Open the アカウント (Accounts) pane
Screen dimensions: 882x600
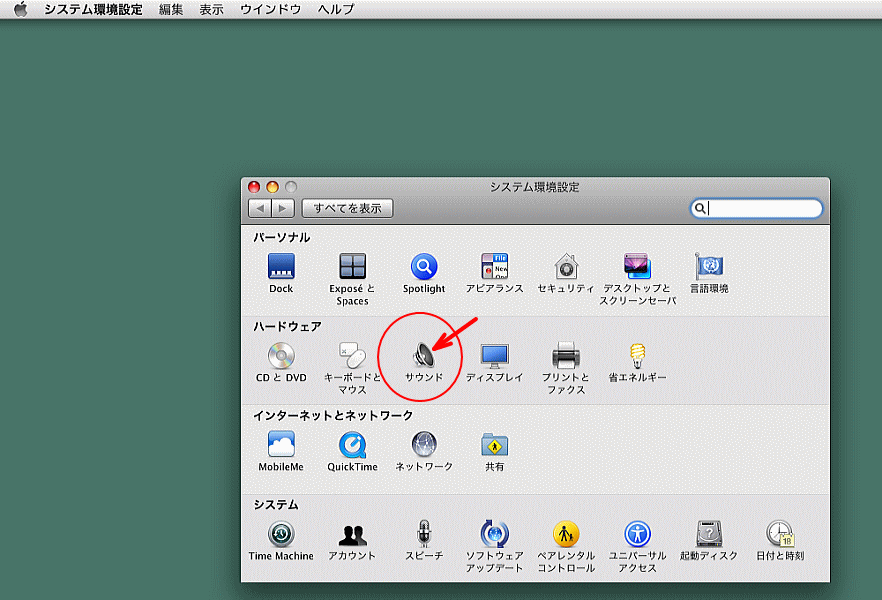[352, 534]
